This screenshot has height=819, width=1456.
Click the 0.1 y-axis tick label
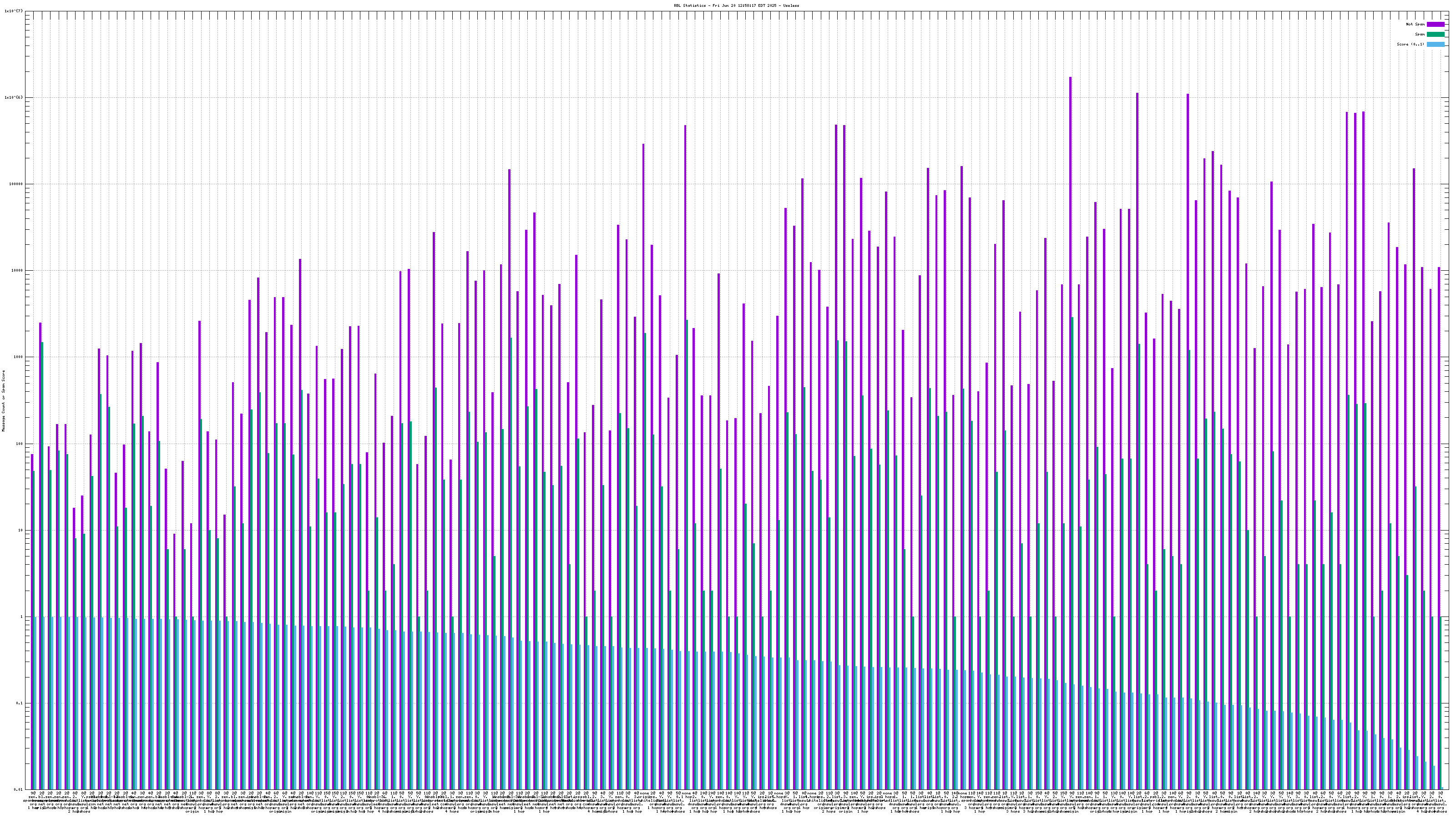(20, 703)
